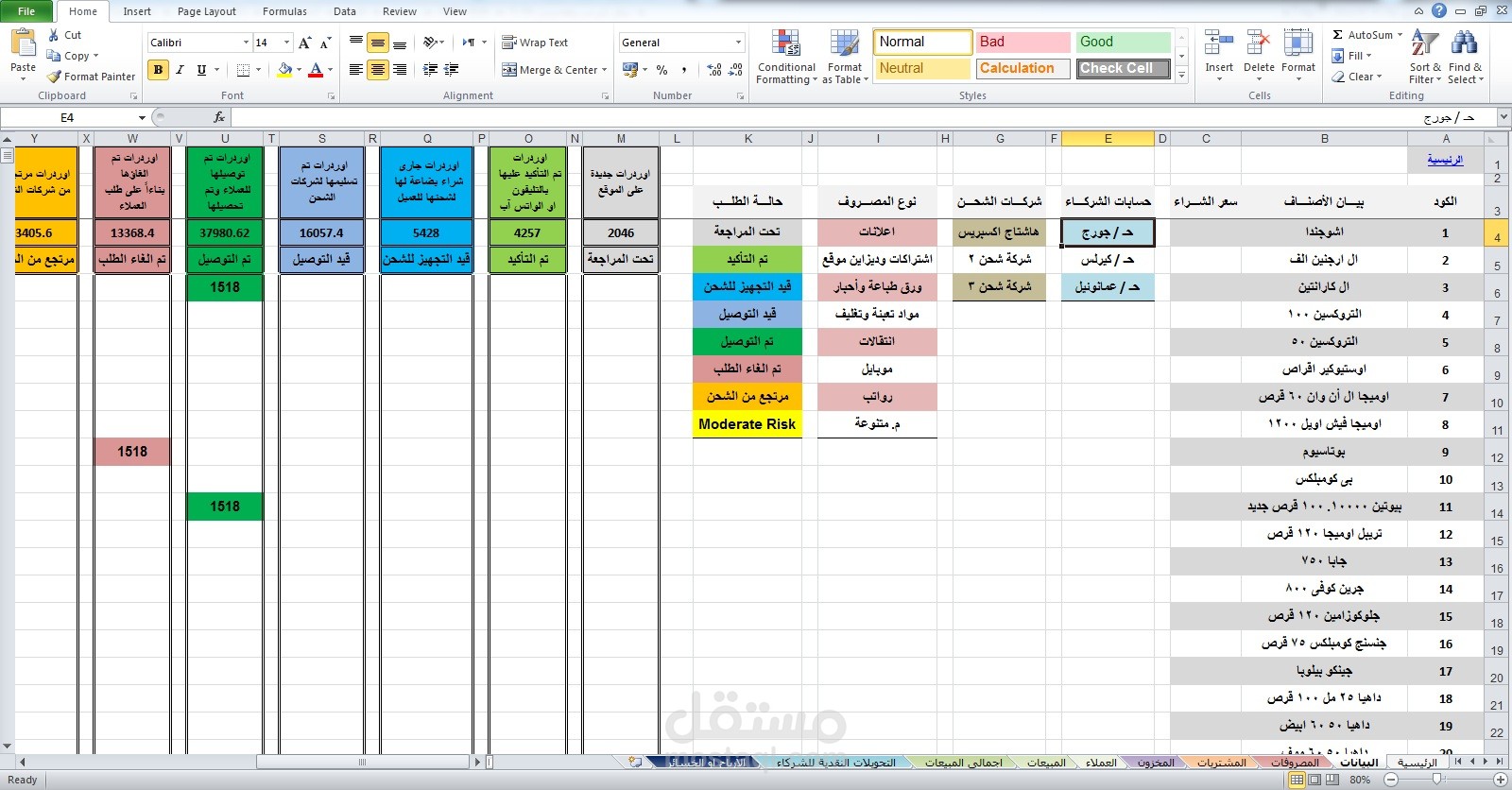Click the Comma Style icon

(x=683, y=70)
